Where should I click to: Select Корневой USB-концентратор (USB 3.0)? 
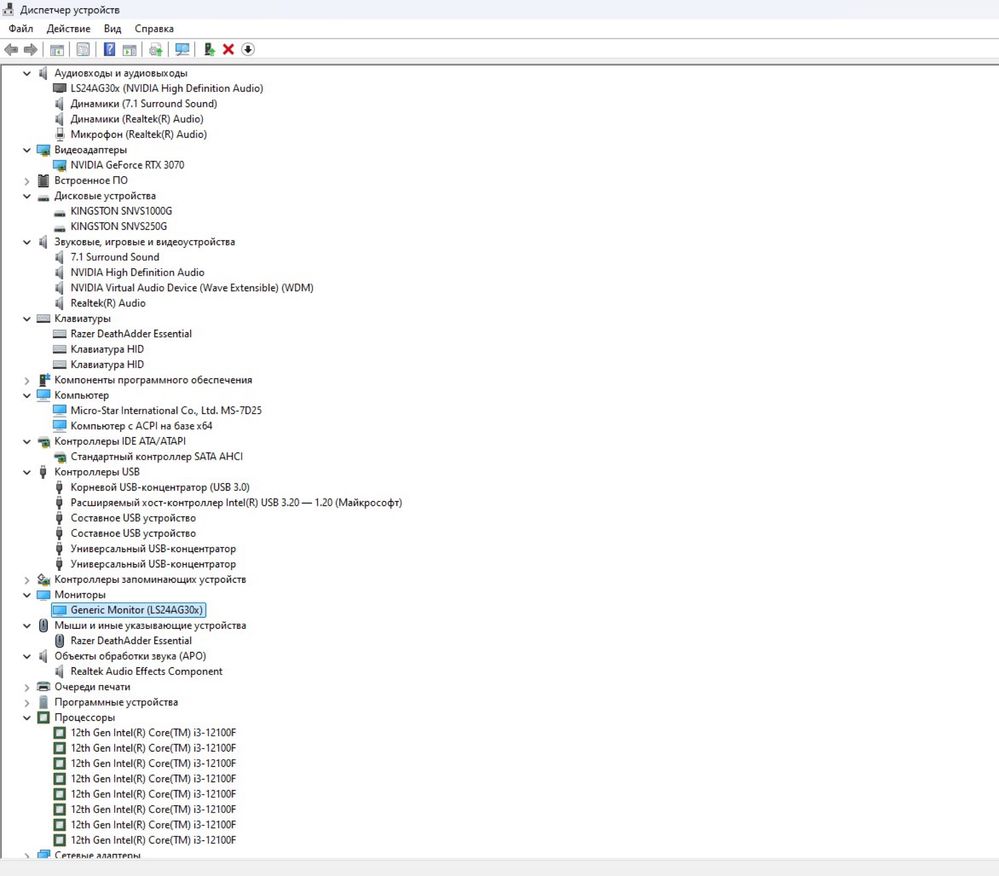pos(160,487)
